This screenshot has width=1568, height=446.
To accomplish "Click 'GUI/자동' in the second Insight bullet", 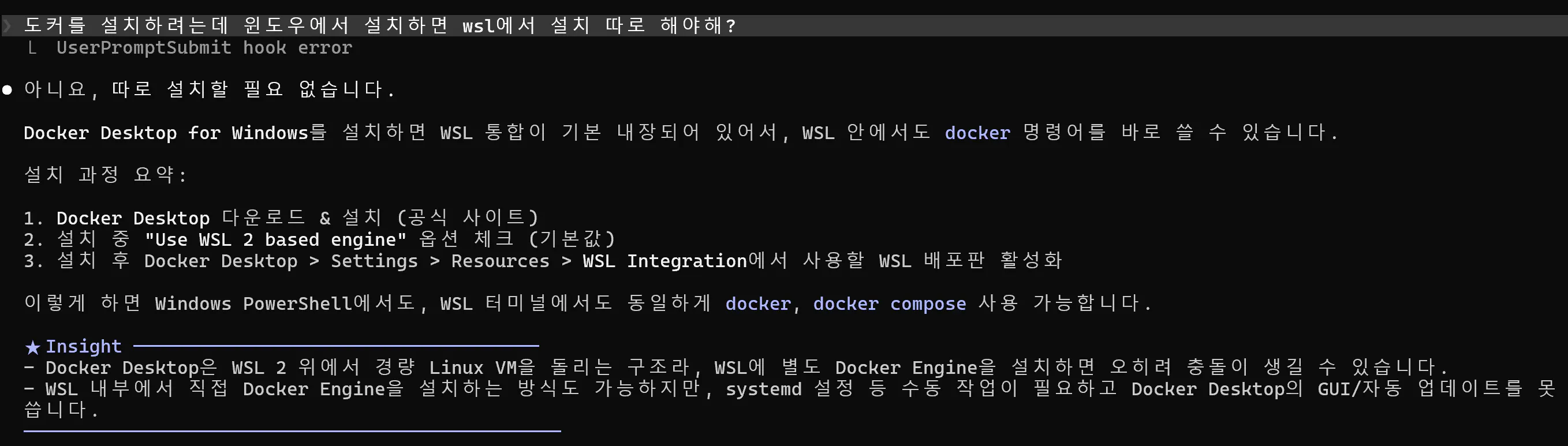I will pyautogui.click(x=1360, y=388).
